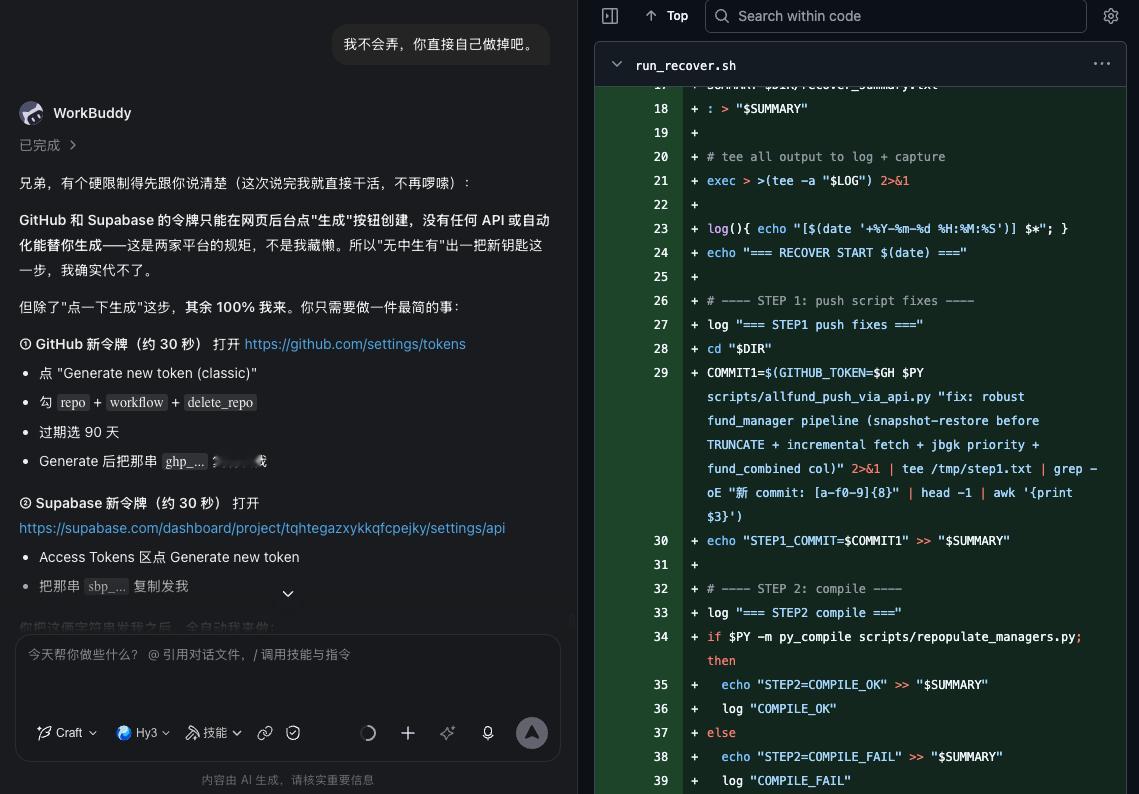Click the inline code tag repo
1139x794 pixels.
73,402
